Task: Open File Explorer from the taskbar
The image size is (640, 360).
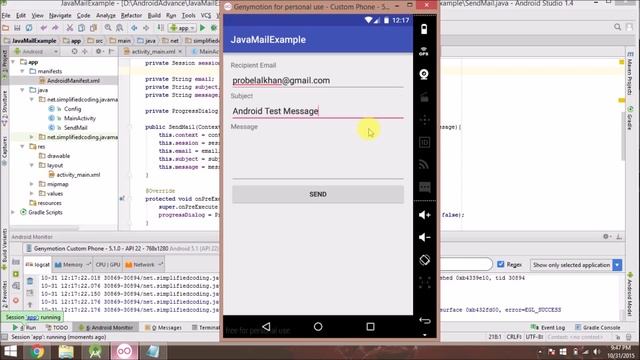Action: point(66,351)
